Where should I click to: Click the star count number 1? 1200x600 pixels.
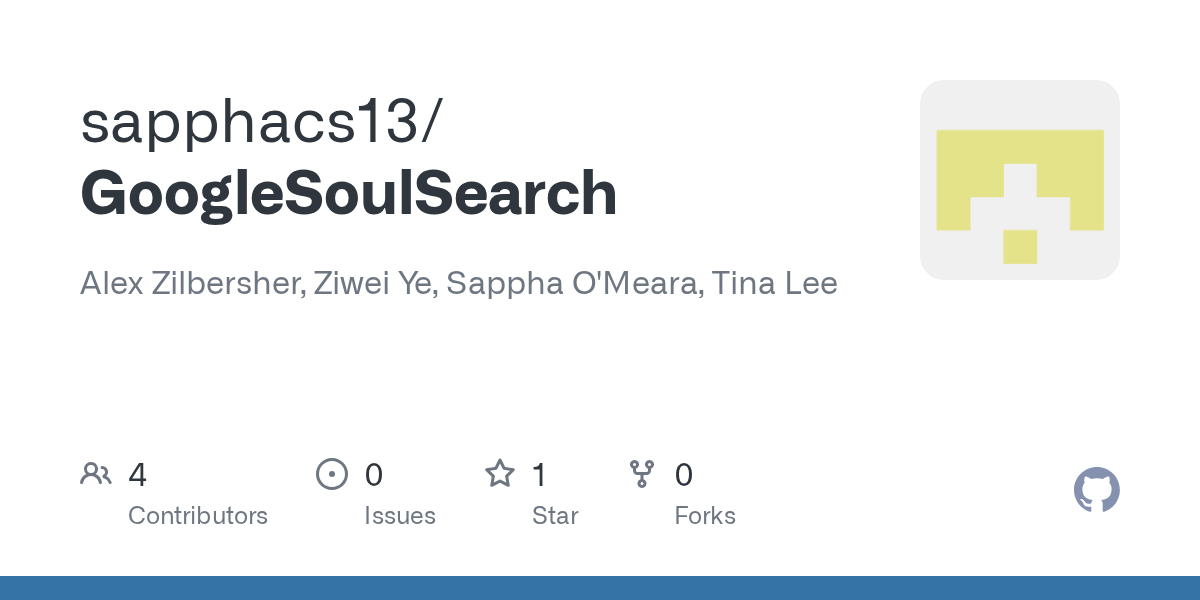(x=539, y=475)
